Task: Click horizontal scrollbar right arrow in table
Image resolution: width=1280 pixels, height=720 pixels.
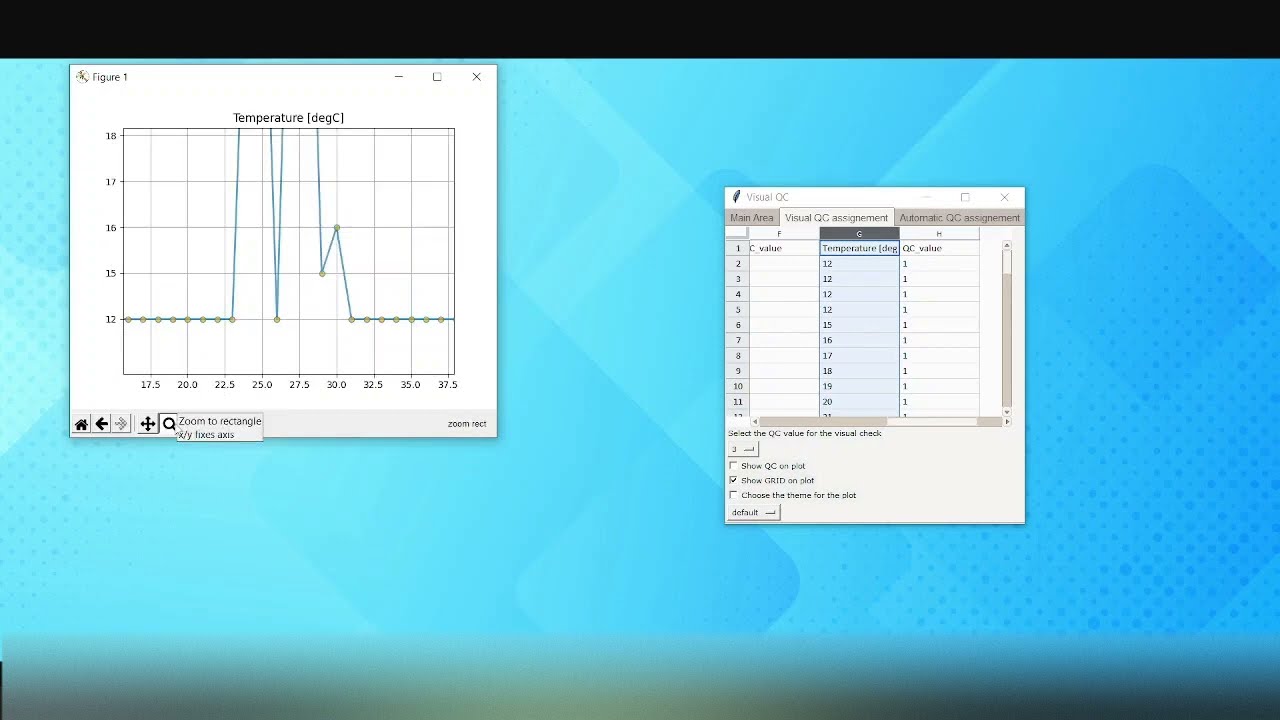Action: [1007, 422]
